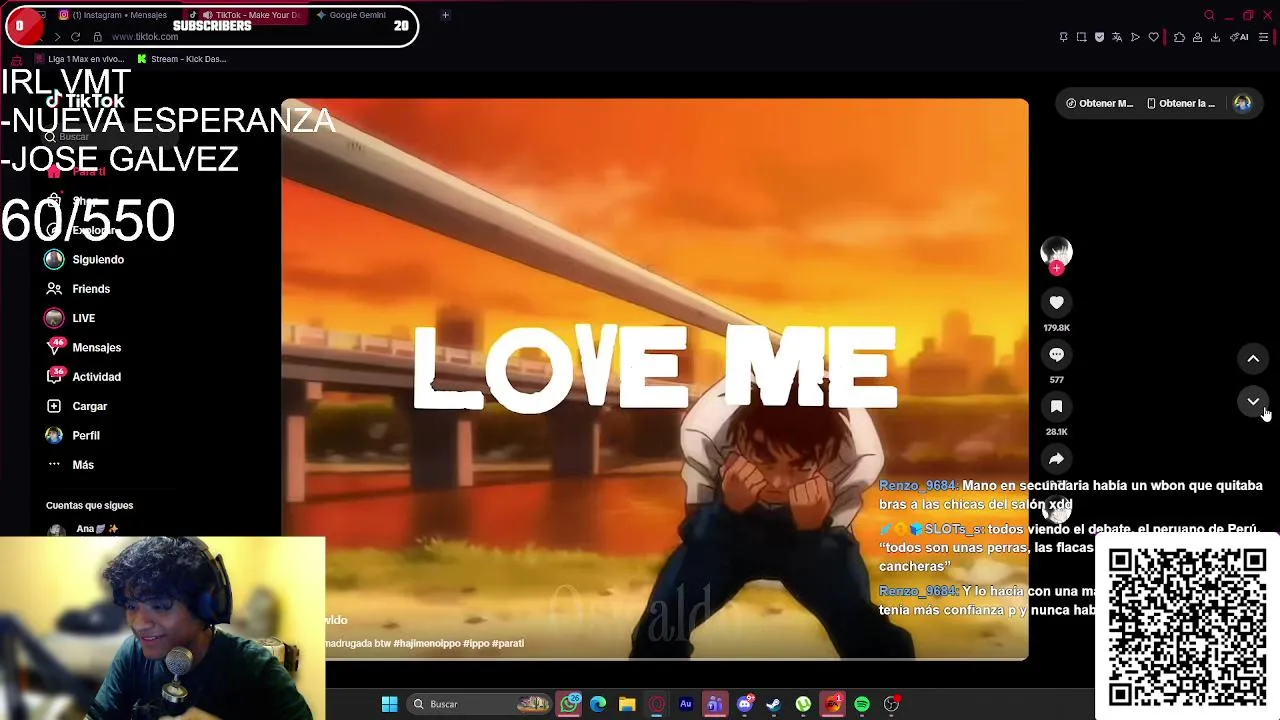Expand the Más menu
The image size is (1280, 720).
tap(70, 465)
